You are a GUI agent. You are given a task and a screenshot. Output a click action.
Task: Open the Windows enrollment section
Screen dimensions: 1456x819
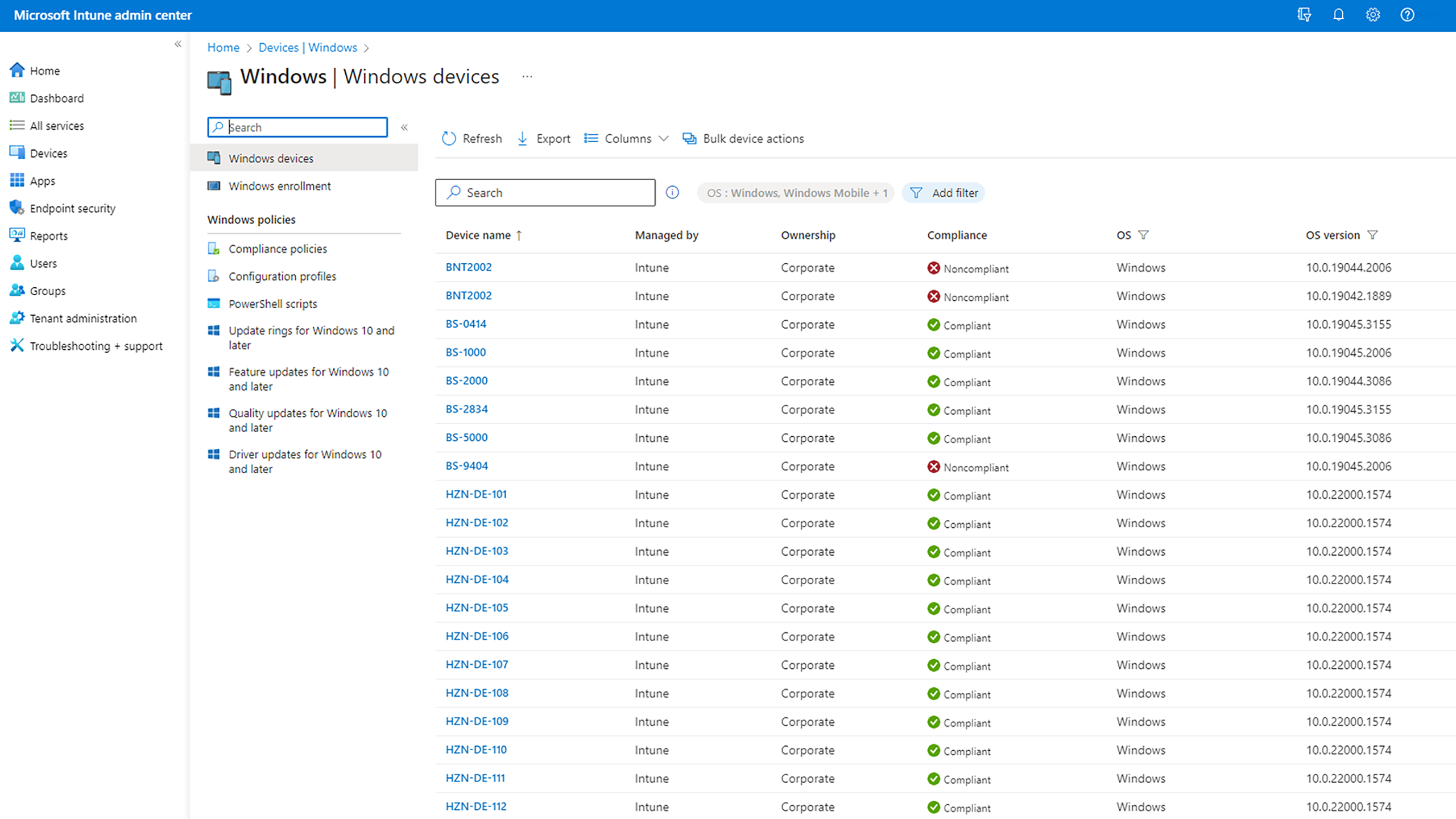tap(279, 186)
